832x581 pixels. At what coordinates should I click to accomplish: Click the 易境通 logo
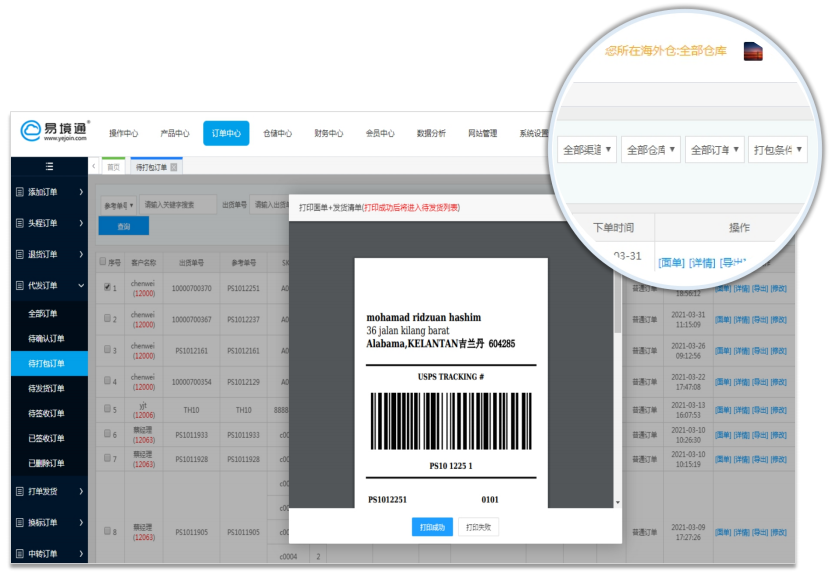54,131
